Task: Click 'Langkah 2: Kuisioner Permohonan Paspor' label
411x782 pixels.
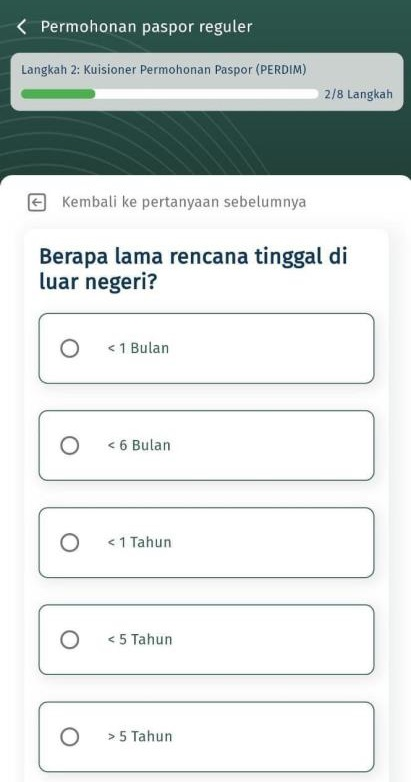Action: pyautogui.click(x=137, y=69)
